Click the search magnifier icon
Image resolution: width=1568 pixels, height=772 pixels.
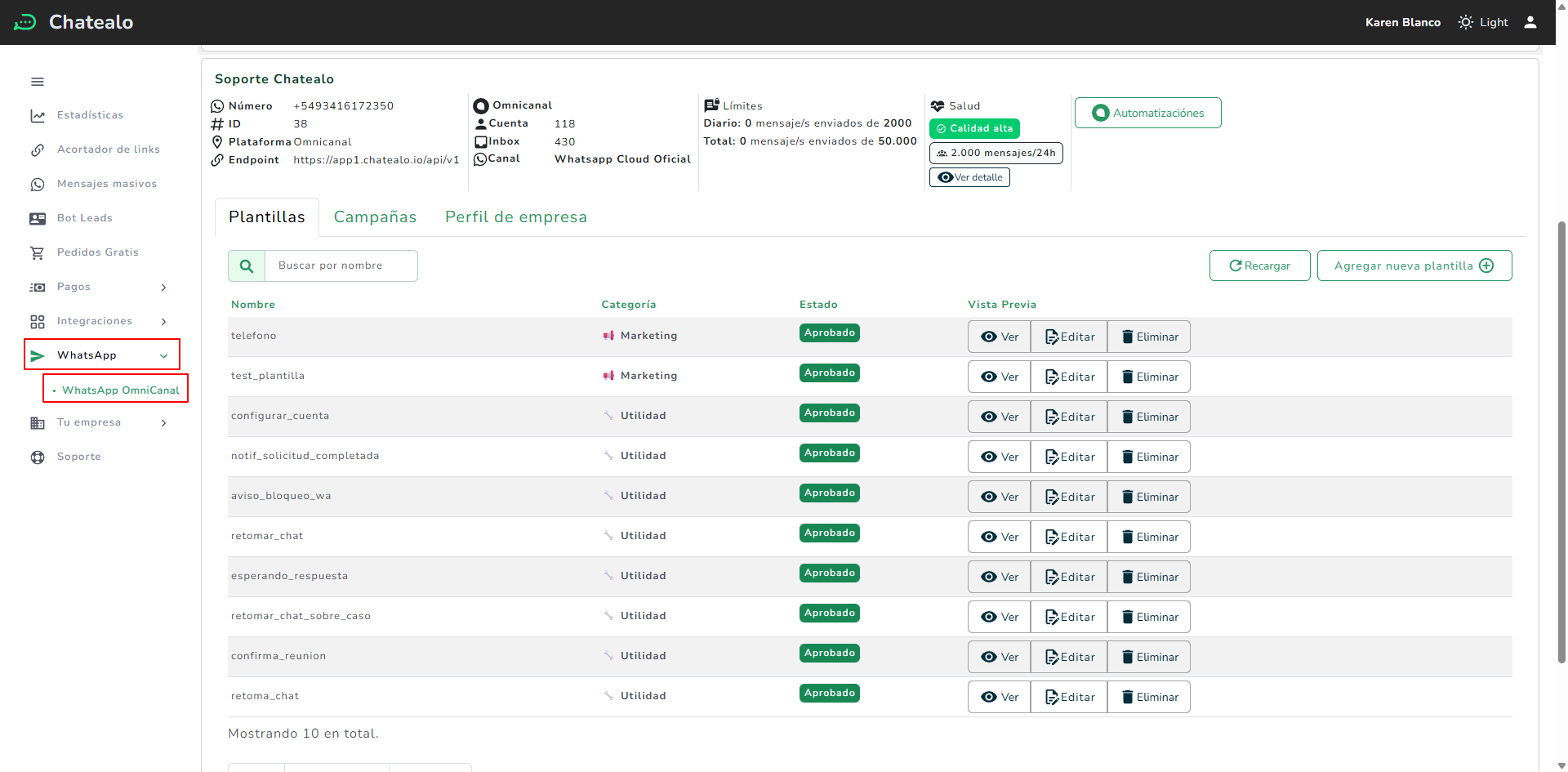coord(247,266)
